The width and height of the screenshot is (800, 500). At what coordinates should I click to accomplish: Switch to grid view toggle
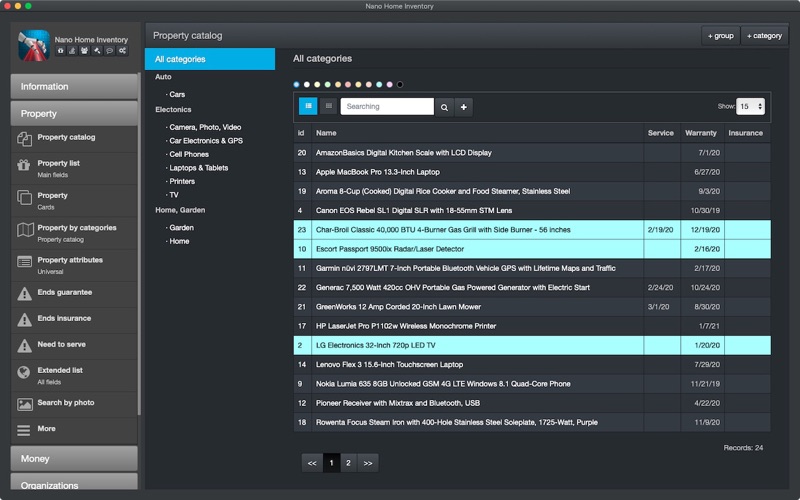(x=329, y=106)
